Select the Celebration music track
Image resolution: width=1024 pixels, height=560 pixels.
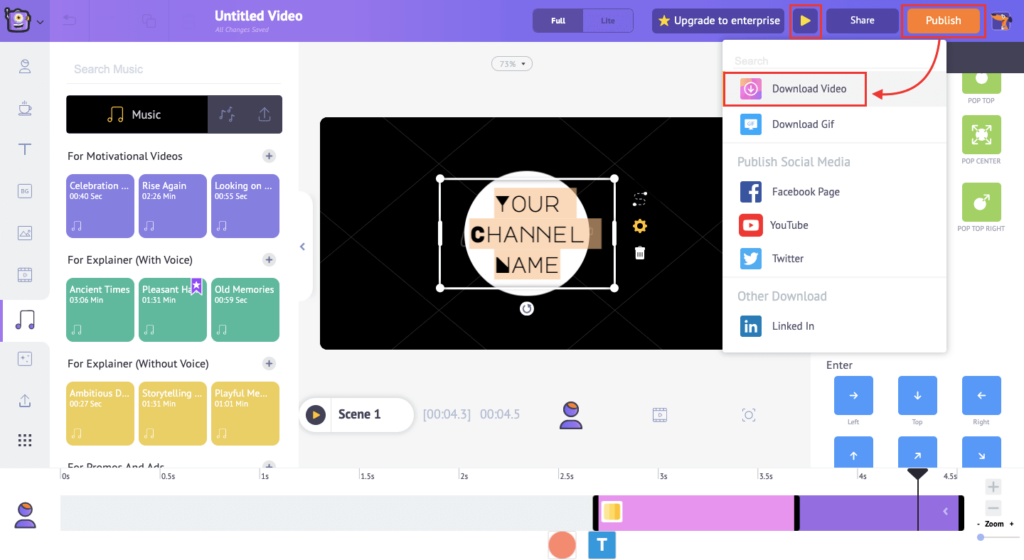pyautogui.click(x=100, y=206)
